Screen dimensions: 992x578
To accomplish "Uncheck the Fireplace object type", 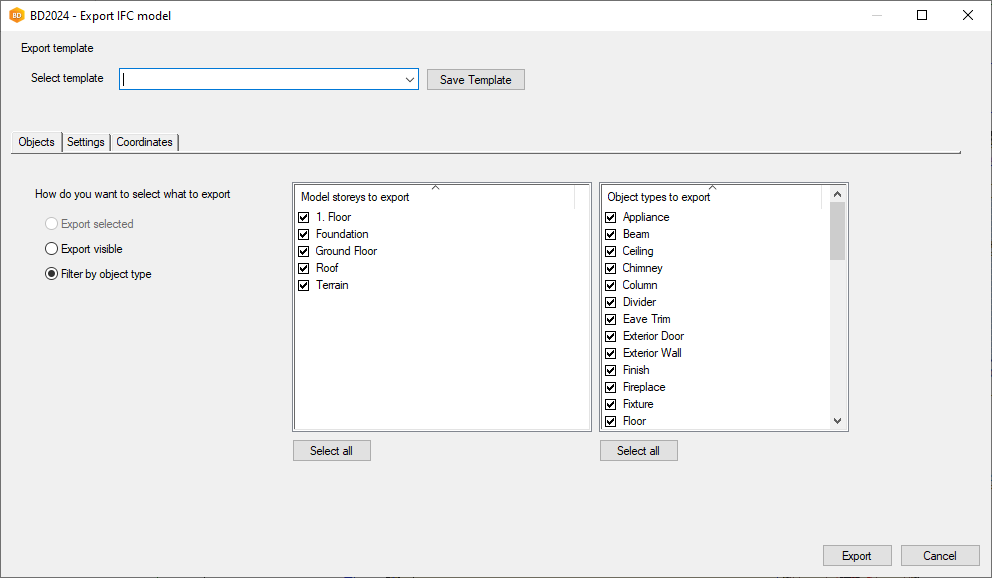I will (610, 387).
